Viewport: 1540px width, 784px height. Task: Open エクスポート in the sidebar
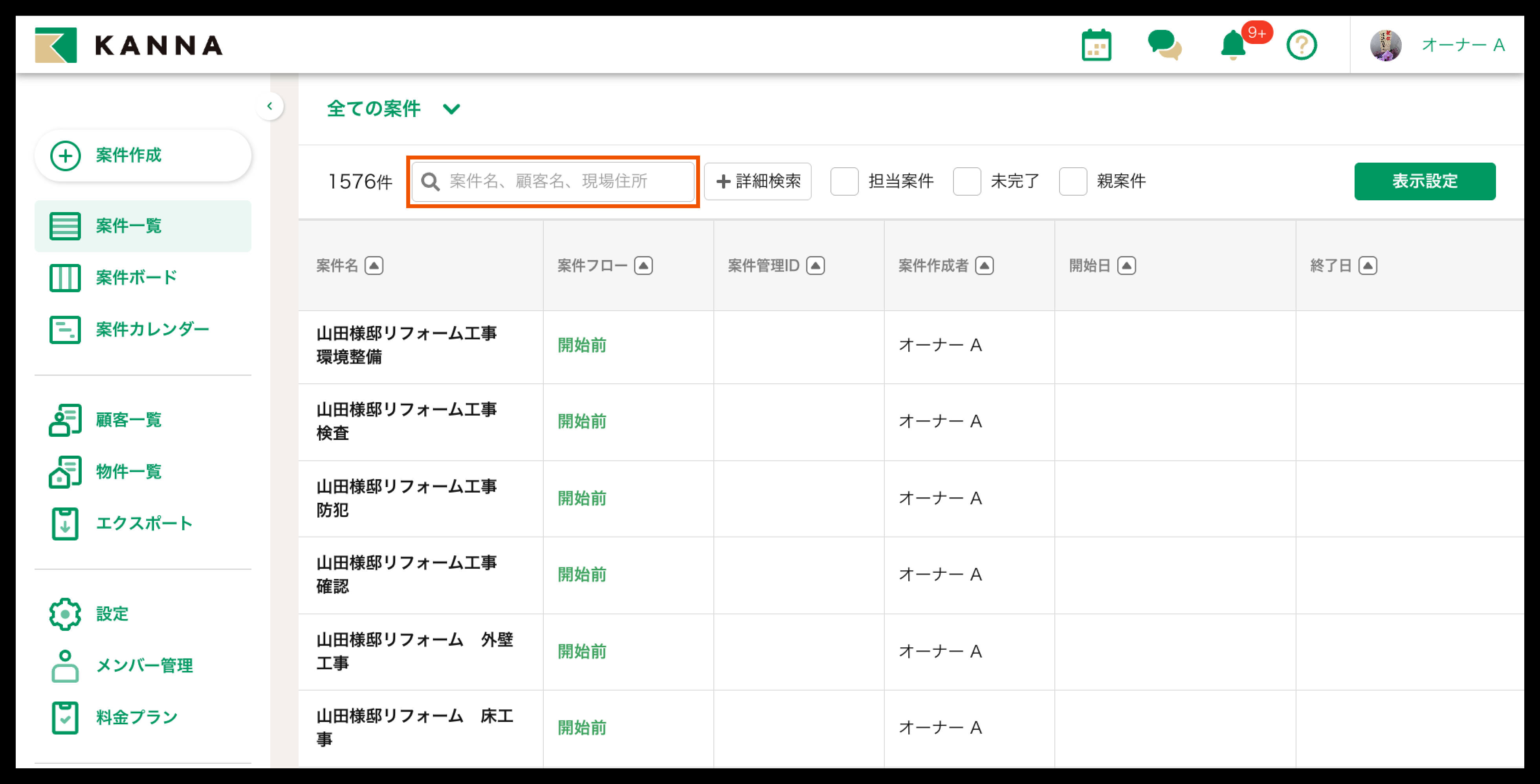(143, 524)
